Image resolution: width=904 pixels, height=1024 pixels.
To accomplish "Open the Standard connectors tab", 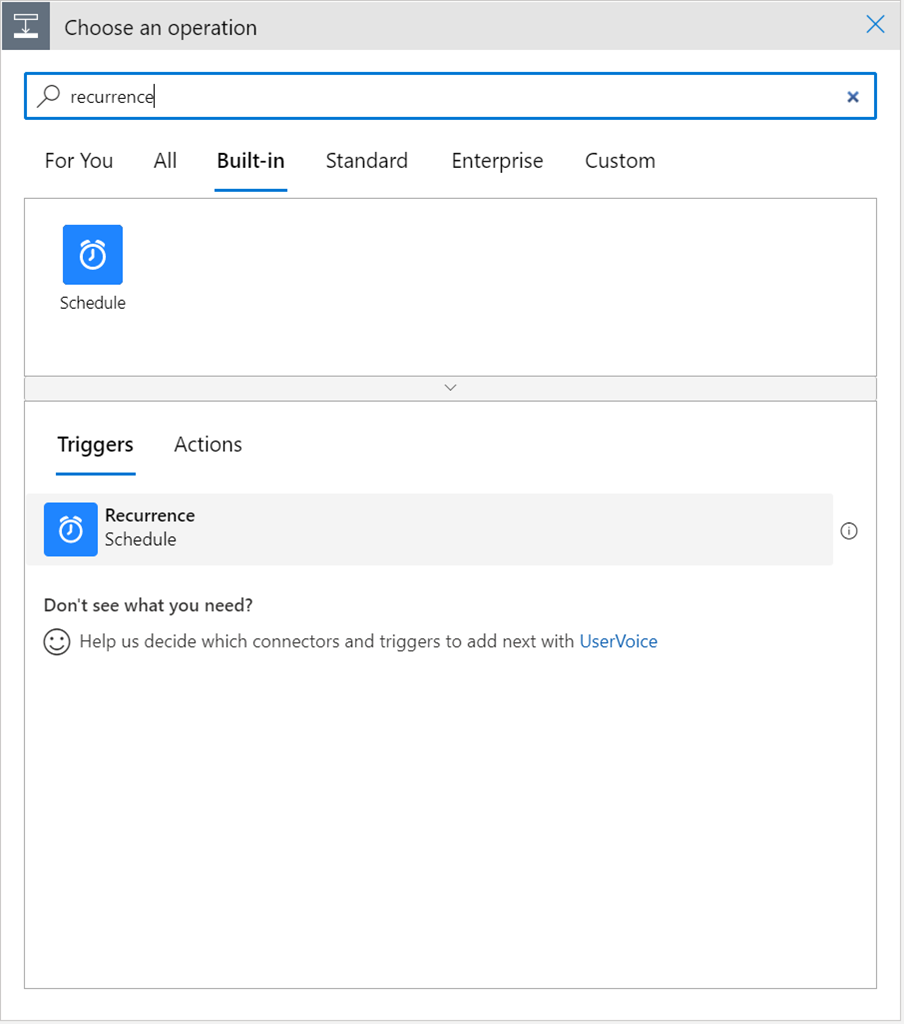I will pyautogui.click(x=366, y=161).
